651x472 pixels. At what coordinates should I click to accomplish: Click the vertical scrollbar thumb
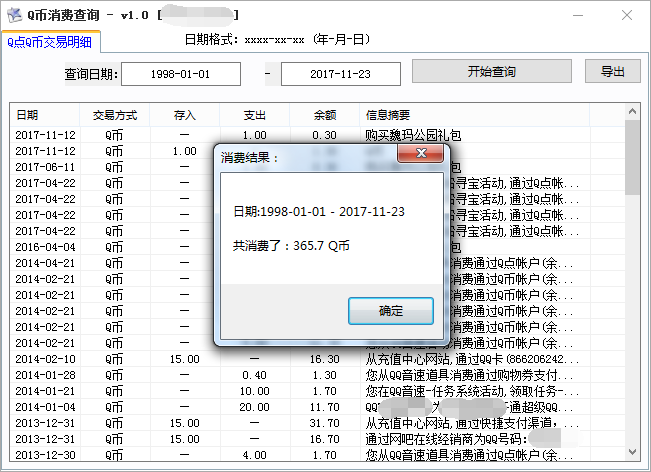(632, 157)
